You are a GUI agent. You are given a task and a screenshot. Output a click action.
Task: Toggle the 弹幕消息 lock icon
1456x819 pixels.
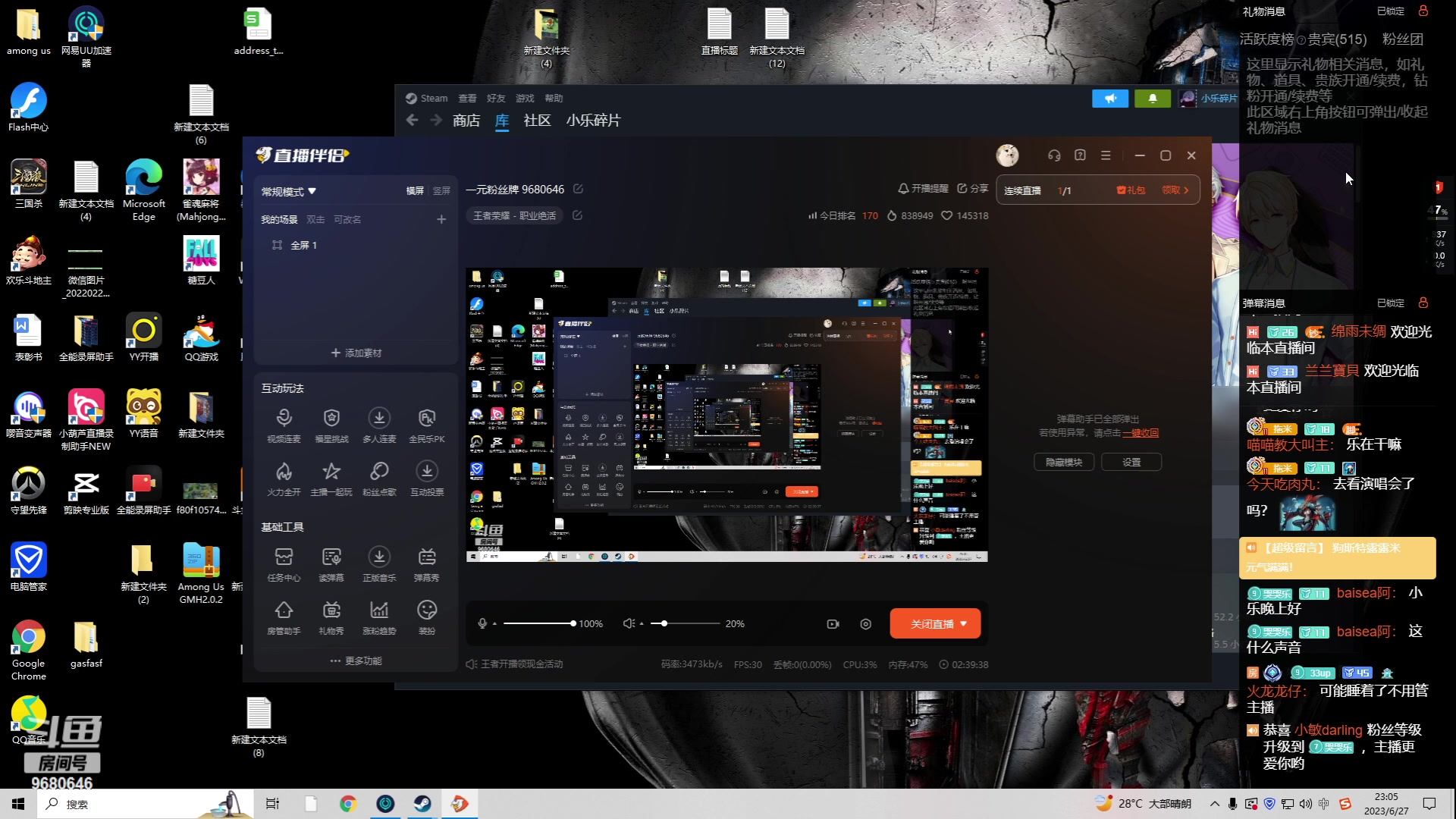click(1423, 303)
